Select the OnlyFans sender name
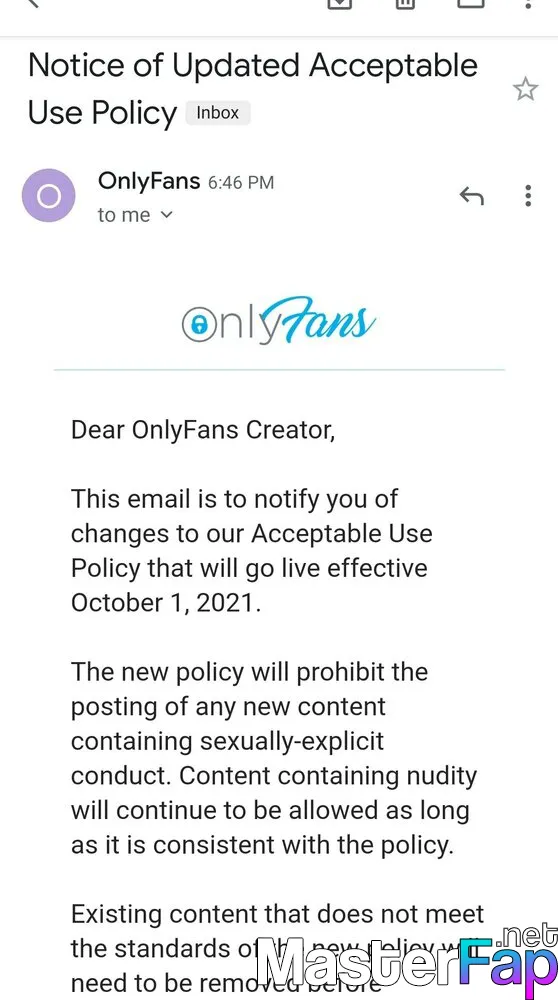The height and width of the screenshot is (1000, 558). [149, 181]
